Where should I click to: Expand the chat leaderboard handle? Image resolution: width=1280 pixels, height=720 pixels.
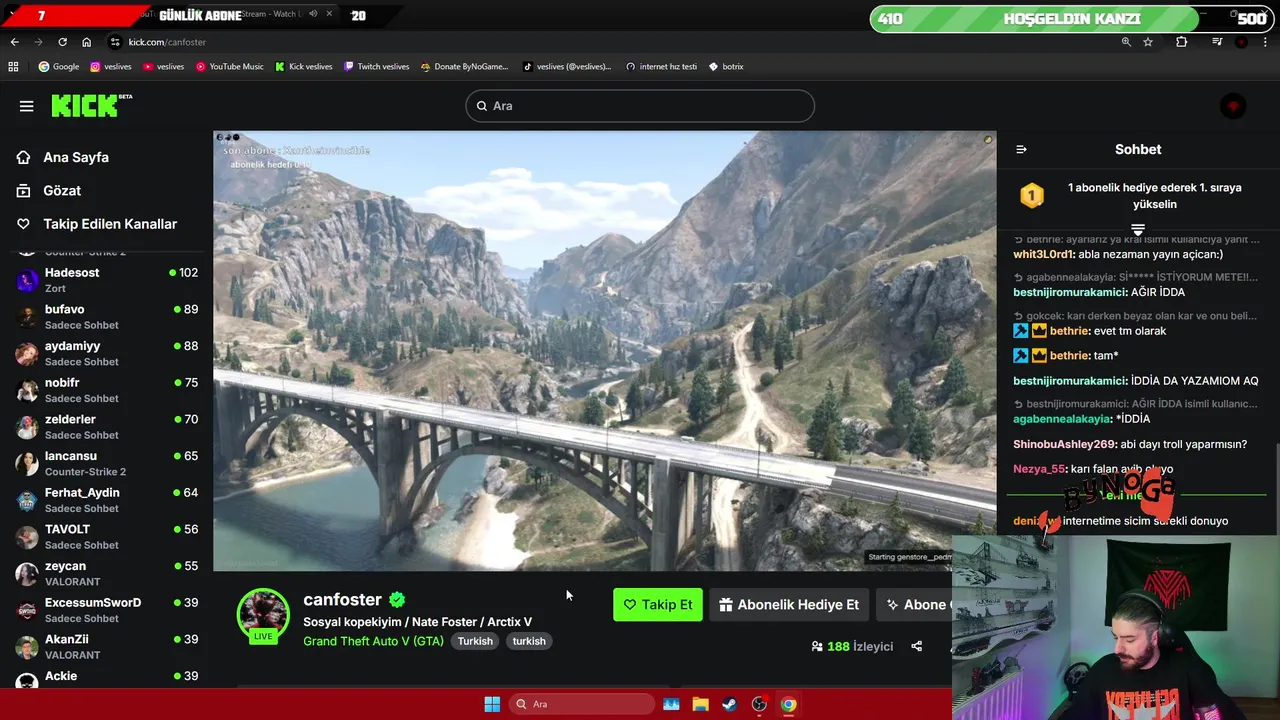(x=1138, y=230)
